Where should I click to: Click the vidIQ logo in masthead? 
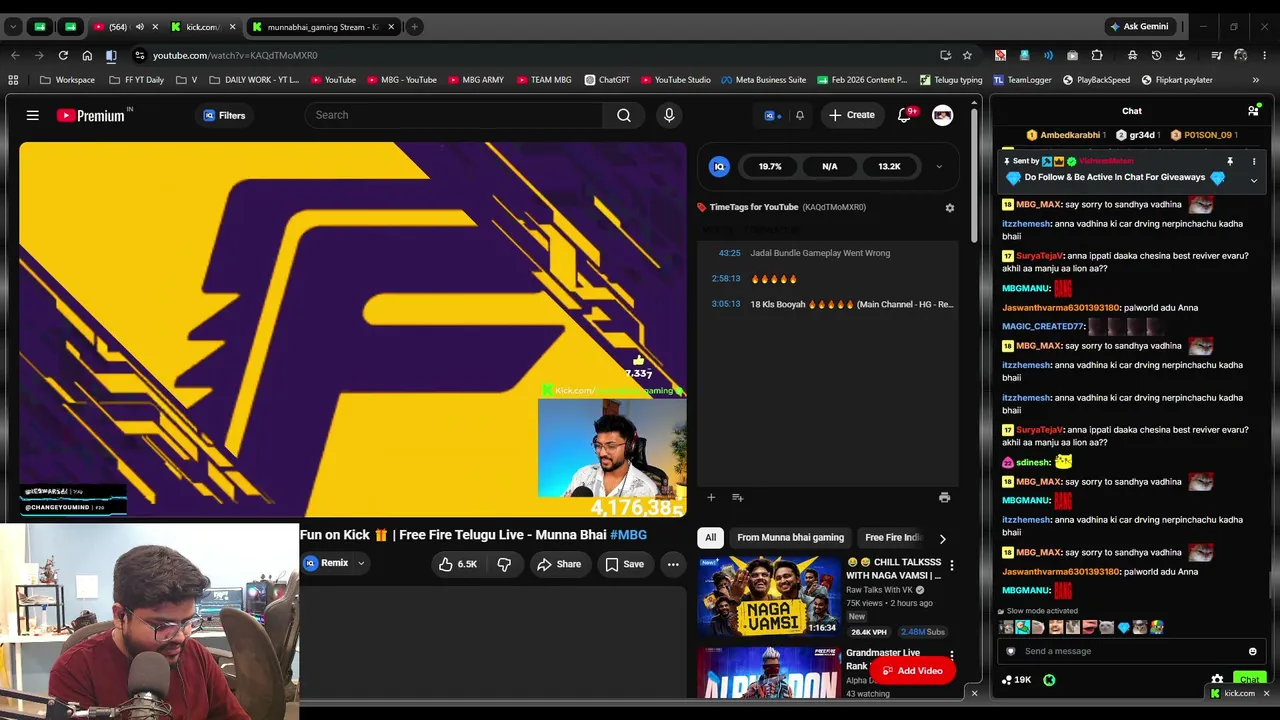(771, 115)
